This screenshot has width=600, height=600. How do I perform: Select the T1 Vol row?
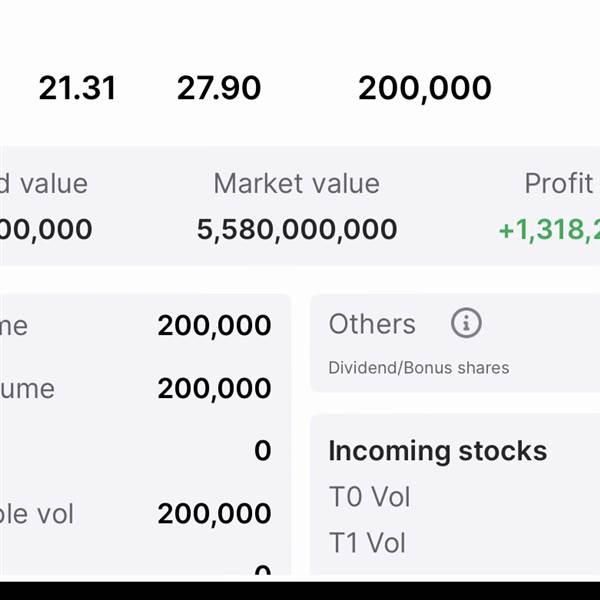[367, 543]
